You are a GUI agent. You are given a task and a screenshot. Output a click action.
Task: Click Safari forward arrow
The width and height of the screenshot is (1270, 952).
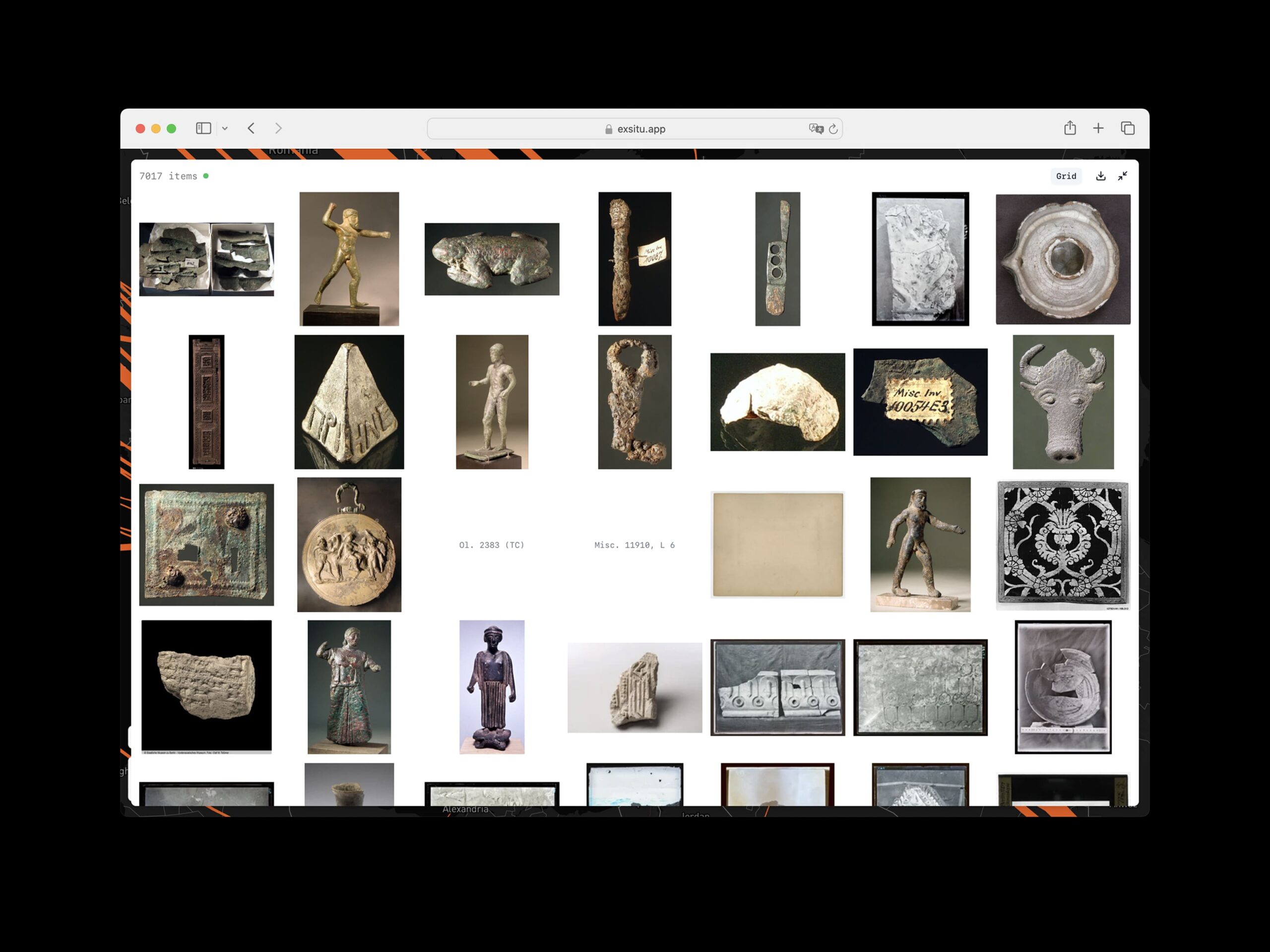point(278,128)
